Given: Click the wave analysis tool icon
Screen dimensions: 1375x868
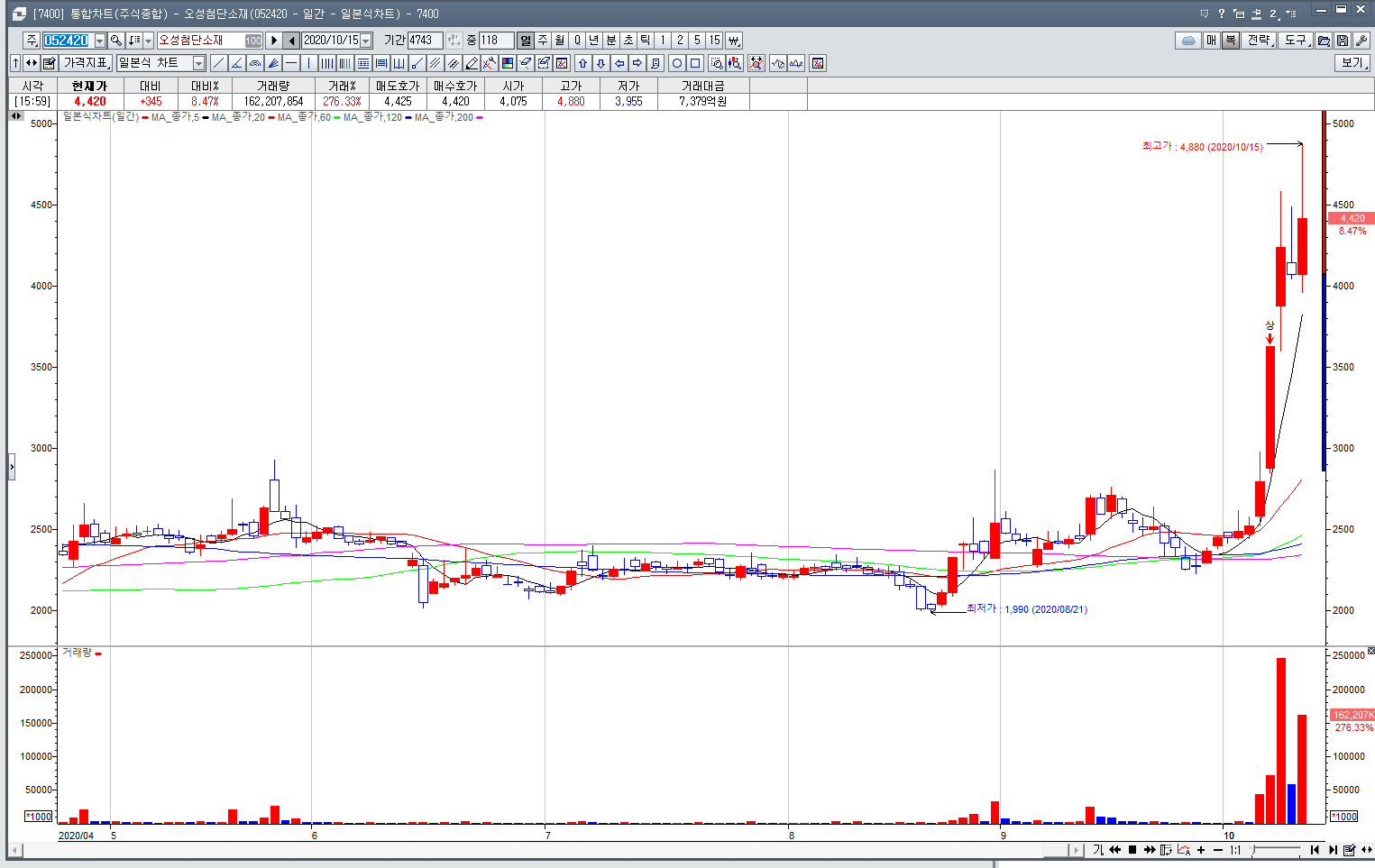Looking at the screenshot, I should [x=778, y=63].
